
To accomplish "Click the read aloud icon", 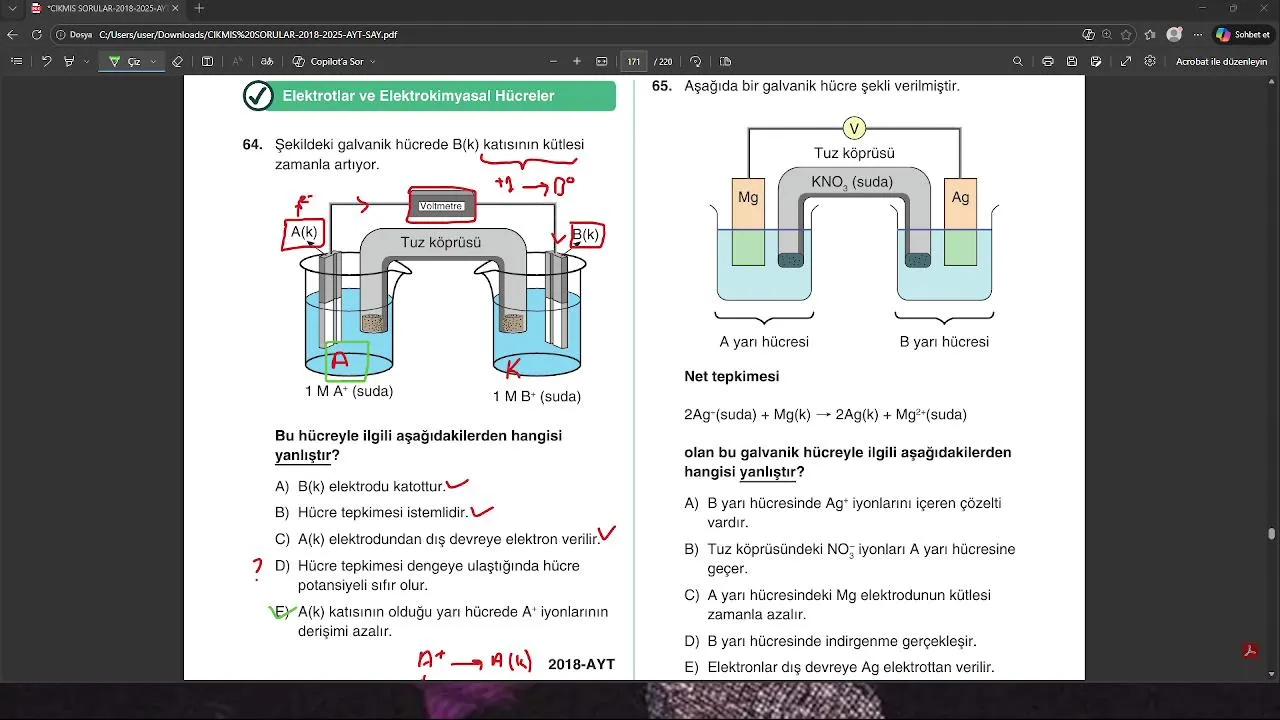I will (x=237, y=61).
